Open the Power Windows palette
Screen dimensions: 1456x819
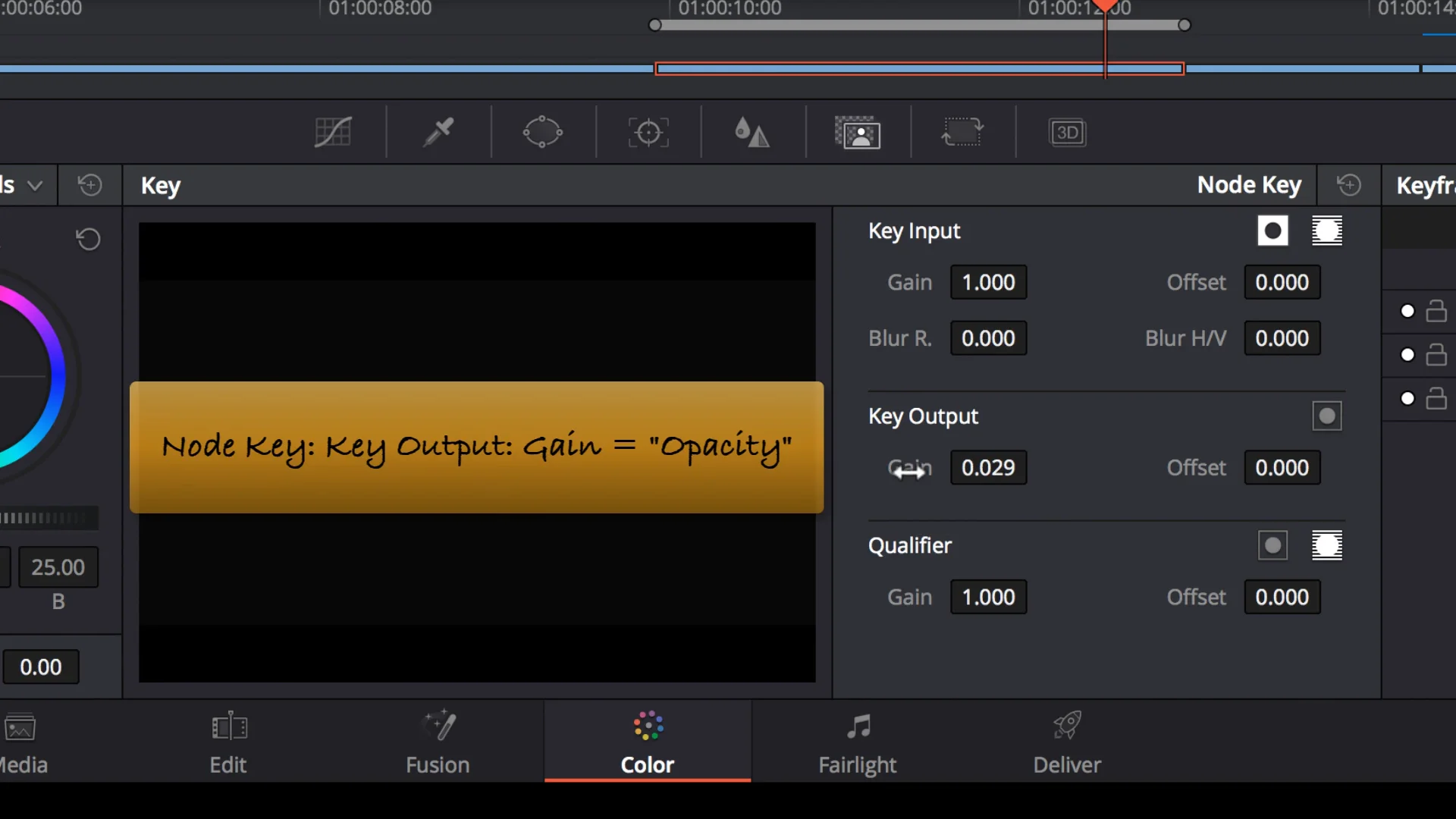pos(542,133)
